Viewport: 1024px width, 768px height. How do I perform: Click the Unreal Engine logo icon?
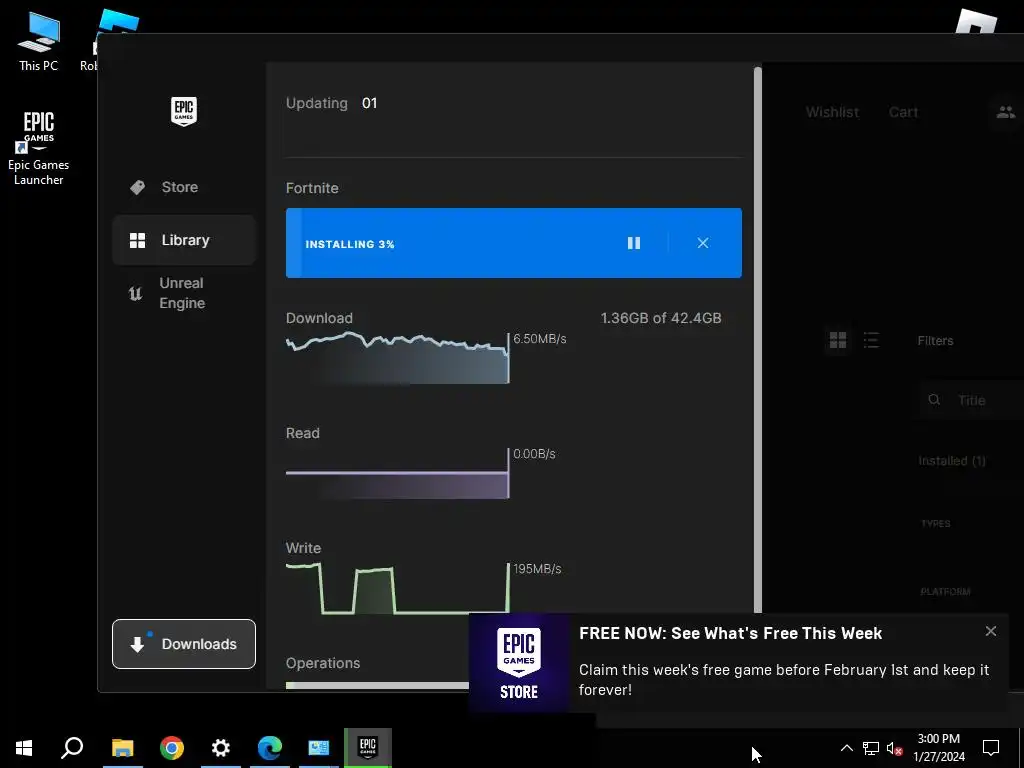click(x=135, y=293)
